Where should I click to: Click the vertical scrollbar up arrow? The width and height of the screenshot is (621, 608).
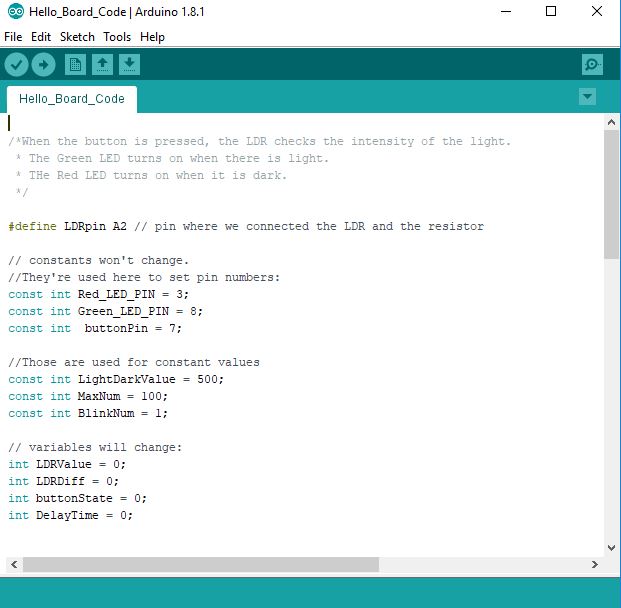pyautogui.click(x=611, y=122)
